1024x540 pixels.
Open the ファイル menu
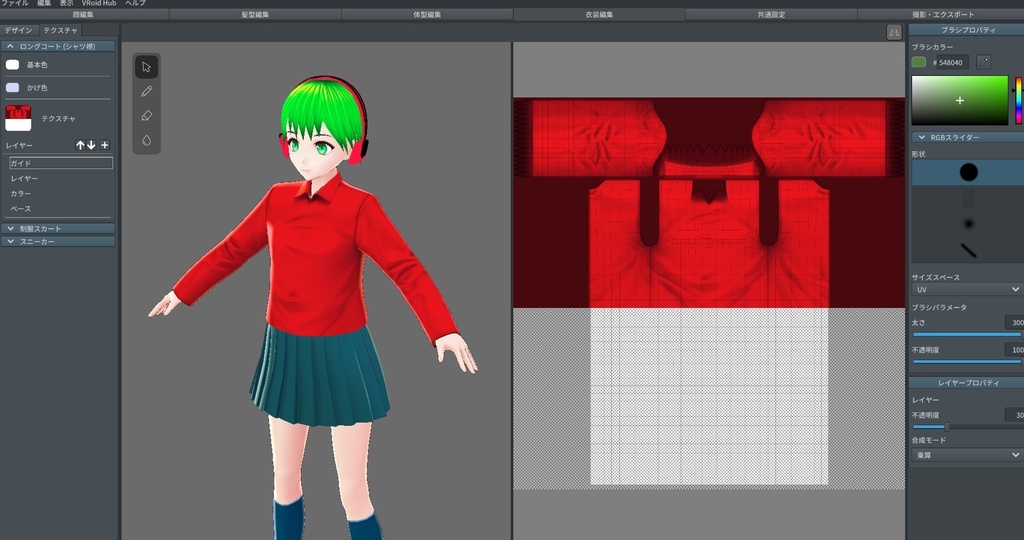pos(14,3)
